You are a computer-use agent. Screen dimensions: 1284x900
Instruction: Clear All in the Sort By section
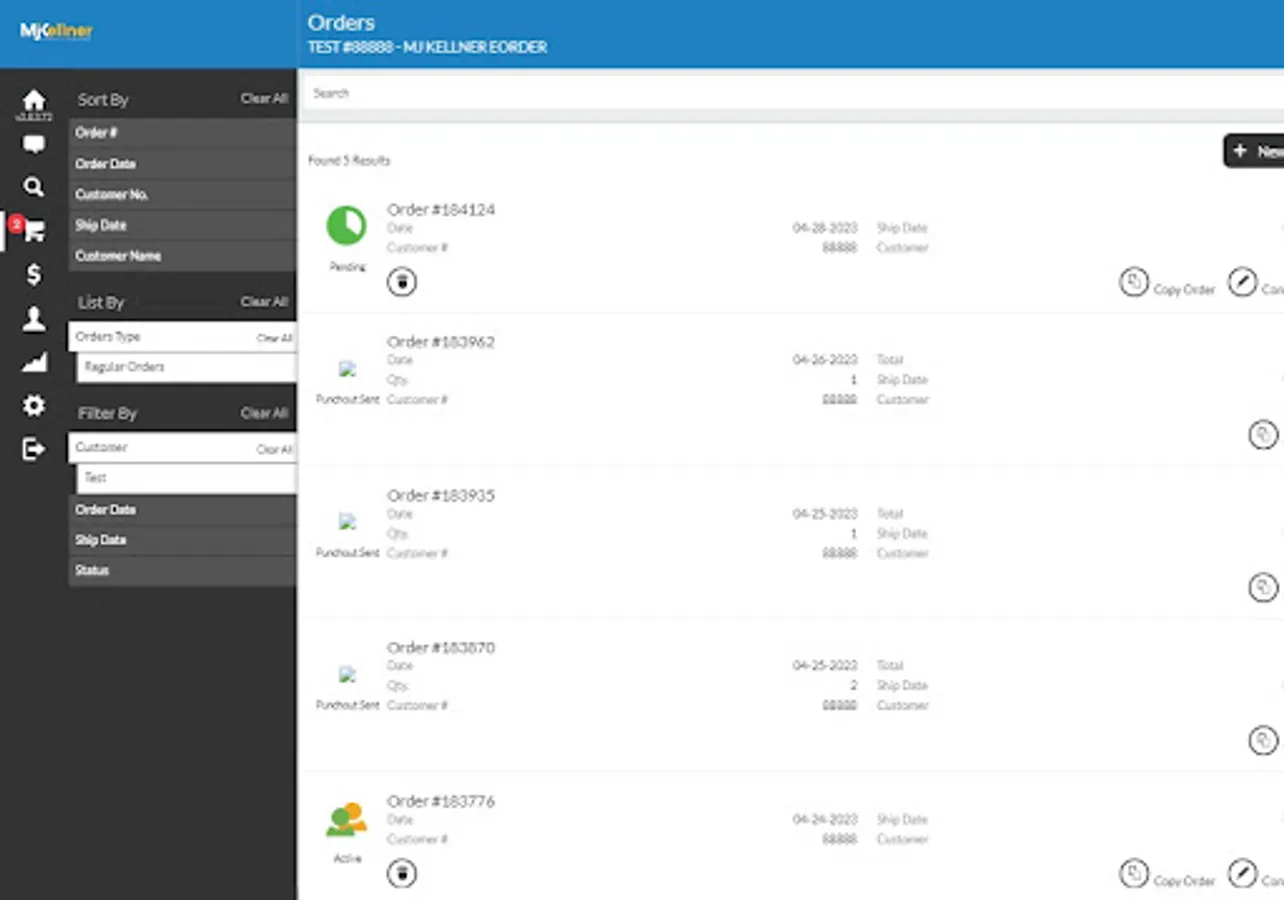coord(264,98)
